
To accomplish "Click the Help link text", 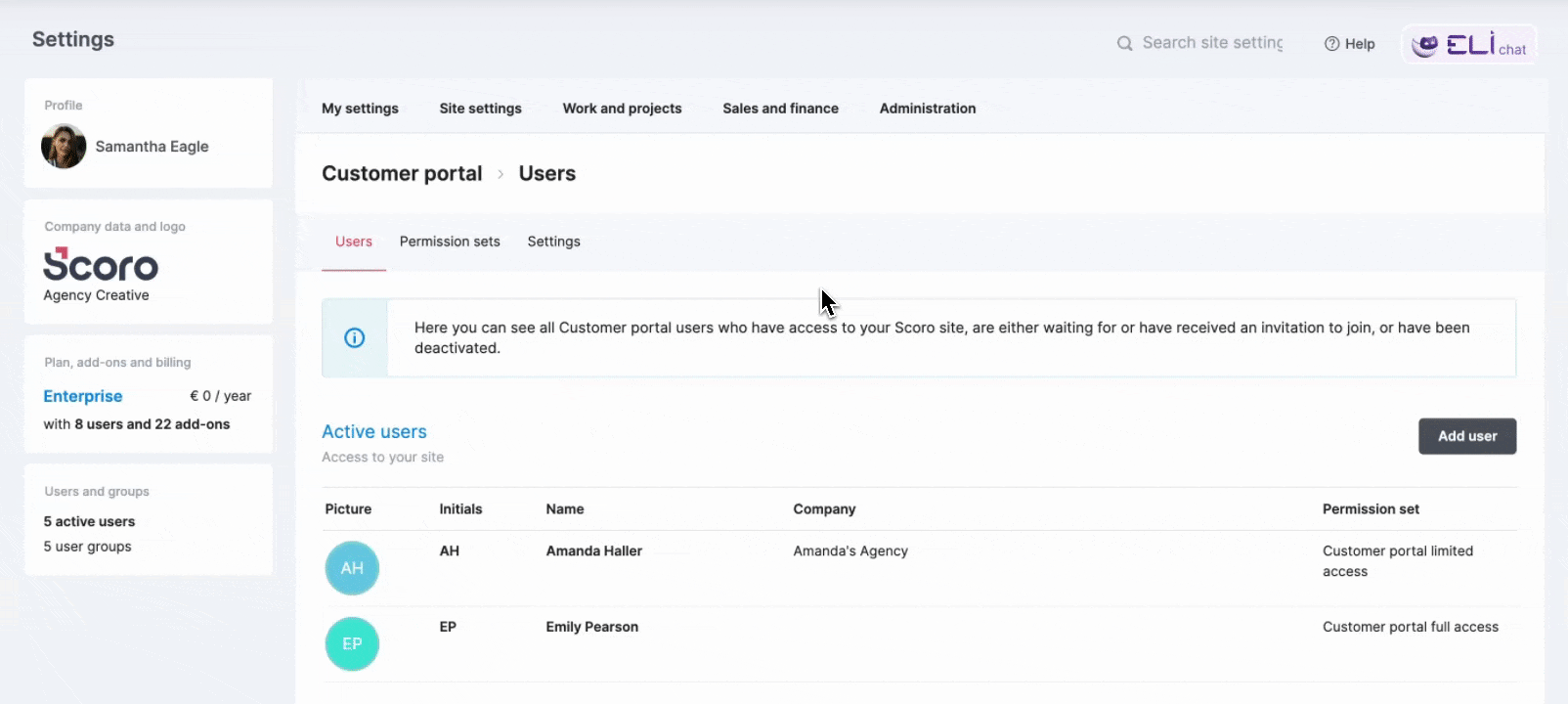I will (x=1360, y=44).
